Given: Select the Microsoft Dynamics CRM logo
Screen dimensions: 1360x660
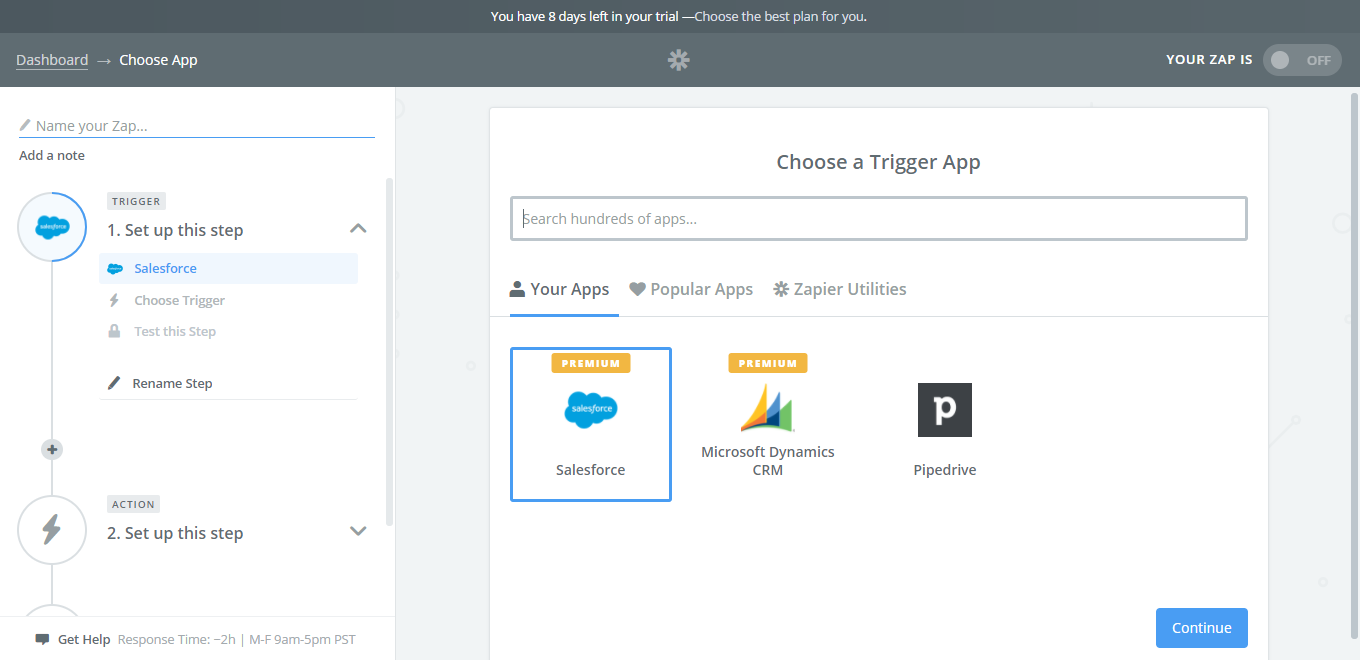Looking at the screenshot, I should (767, 409).
